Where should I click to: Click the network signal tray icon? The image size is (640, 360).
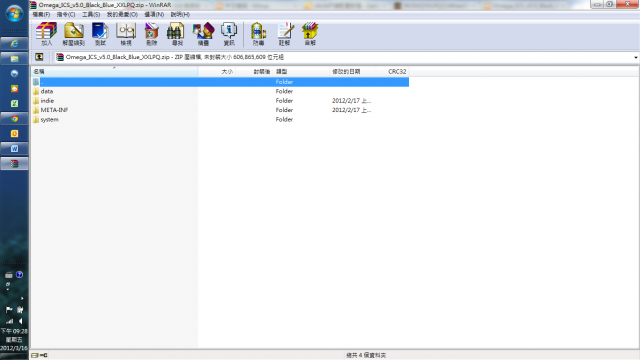click(x=9, y=321)
